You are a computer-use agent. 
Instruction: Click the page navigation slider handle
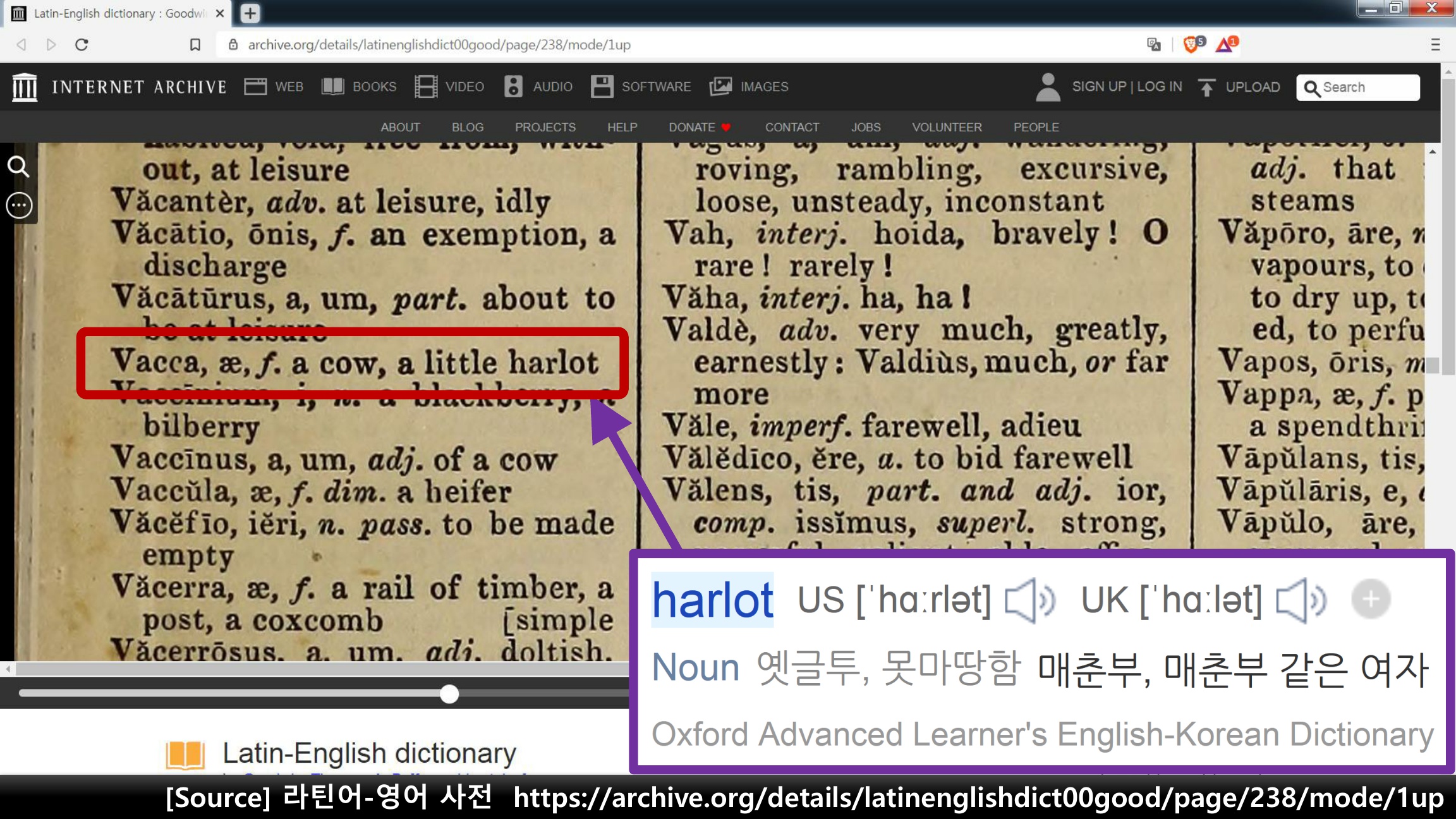click(x=449, y=694)
